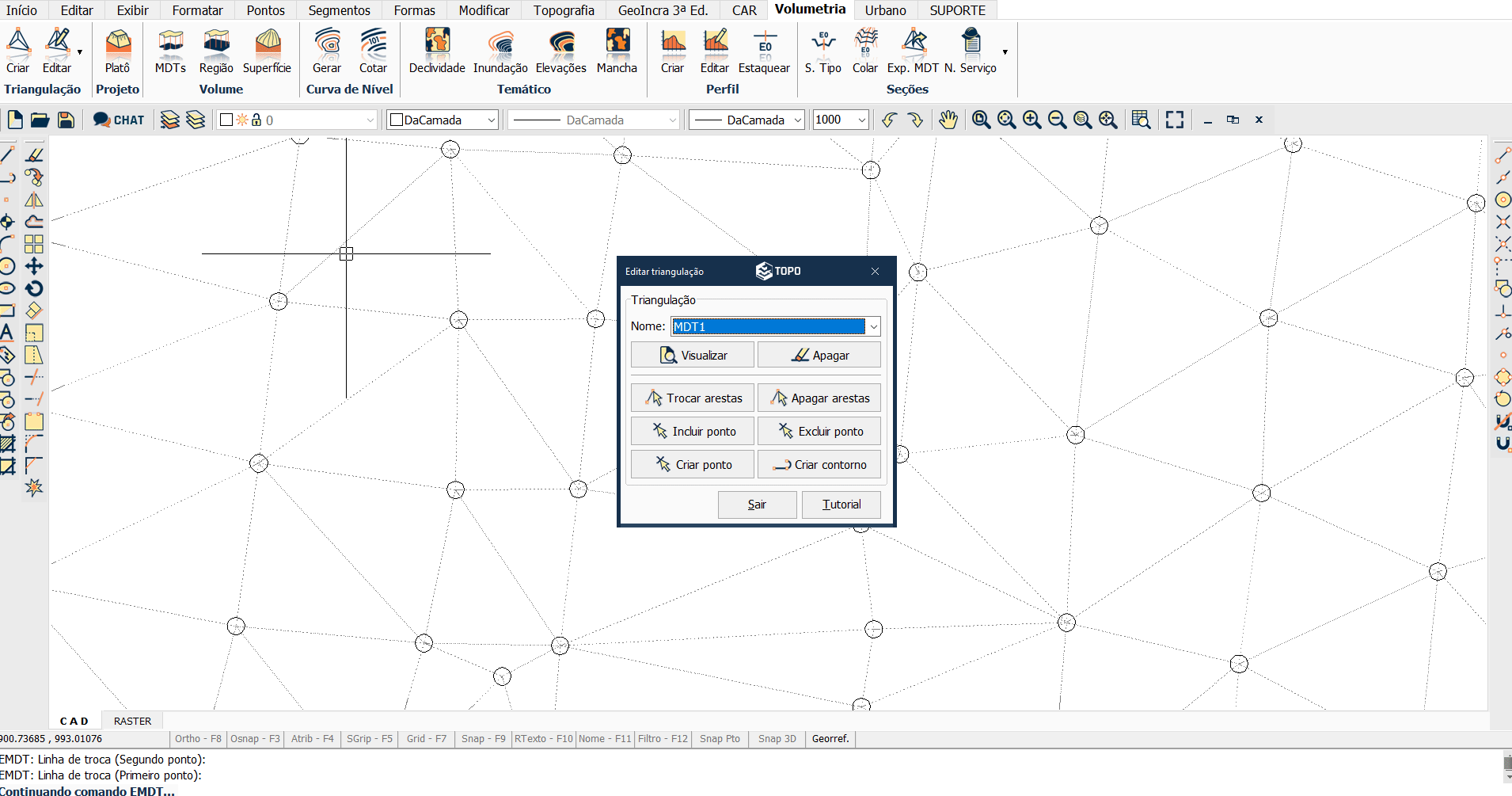
Task: Expand the Nome triangulation dropdown
Action: [873, 326]
